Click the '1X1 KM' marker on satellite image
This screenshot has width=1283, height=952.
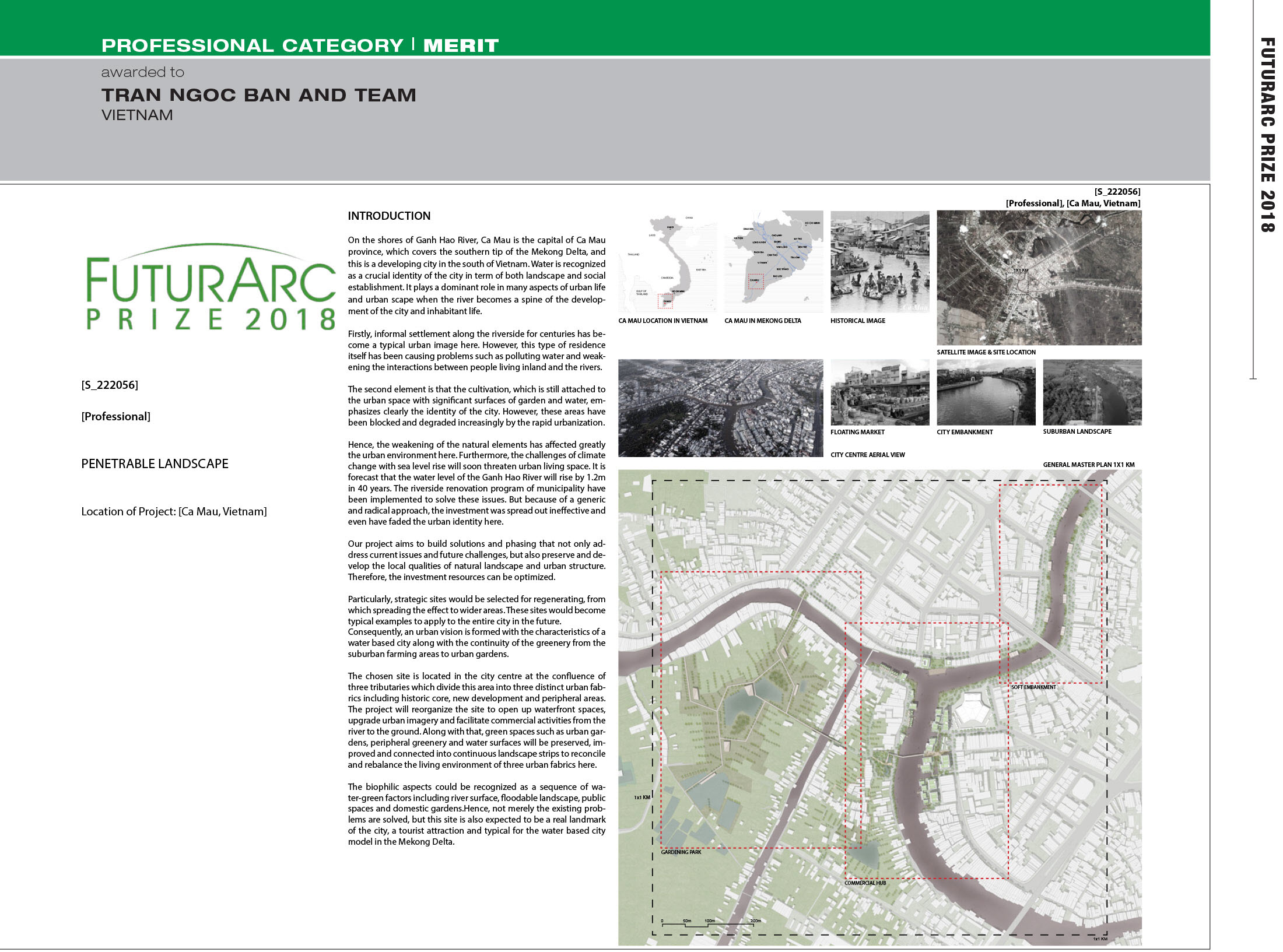[1021, 271]
